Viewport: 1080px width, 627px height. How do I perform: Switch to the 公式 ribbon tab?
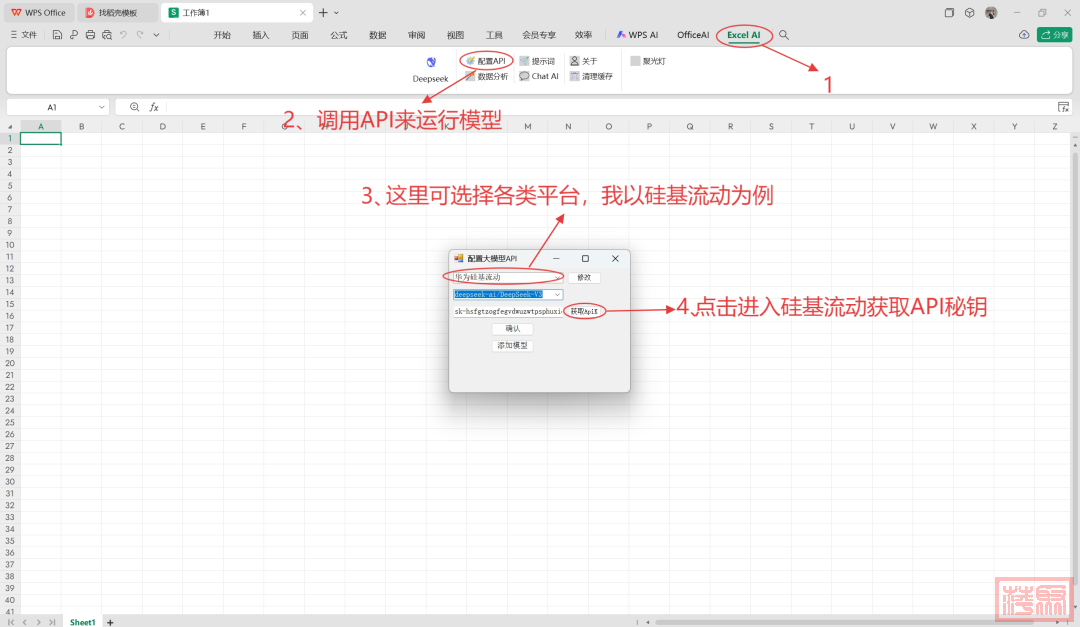pos(339,35)
